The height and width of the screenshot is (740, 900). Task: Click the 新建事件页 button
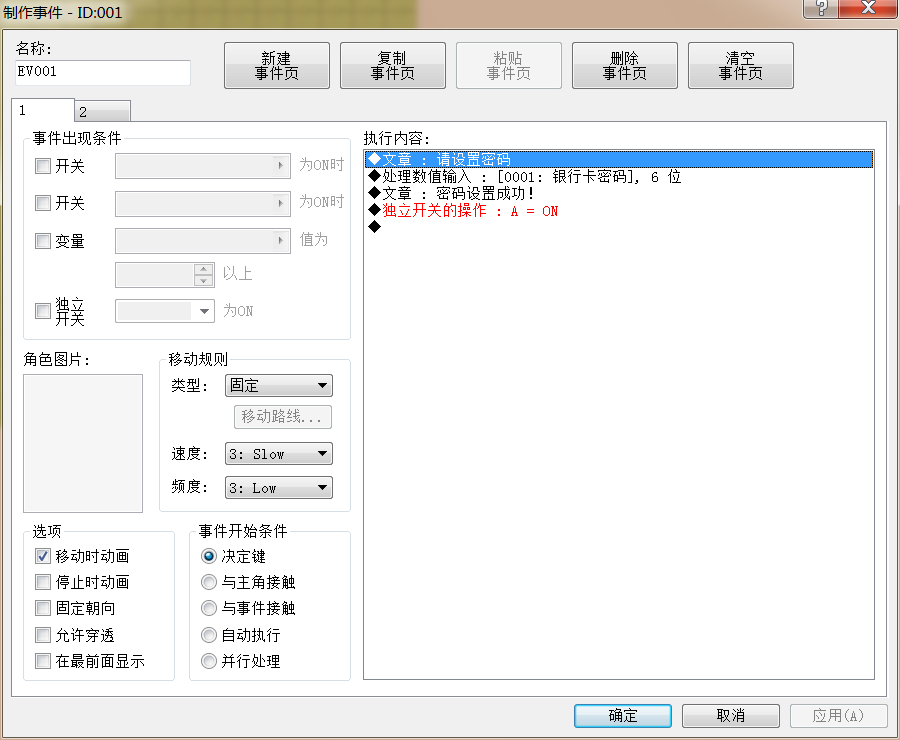[277, 65]
